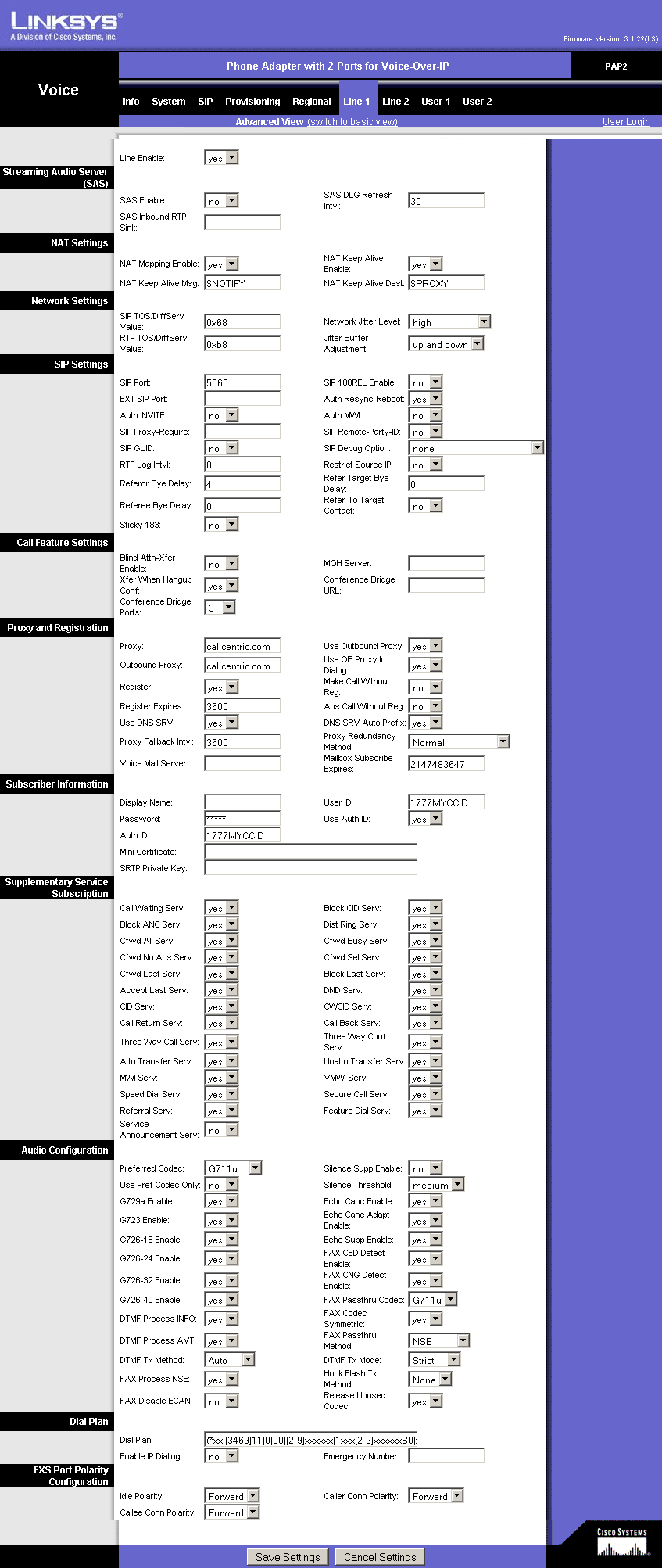Click the Password field

click(x=242, y=819)
